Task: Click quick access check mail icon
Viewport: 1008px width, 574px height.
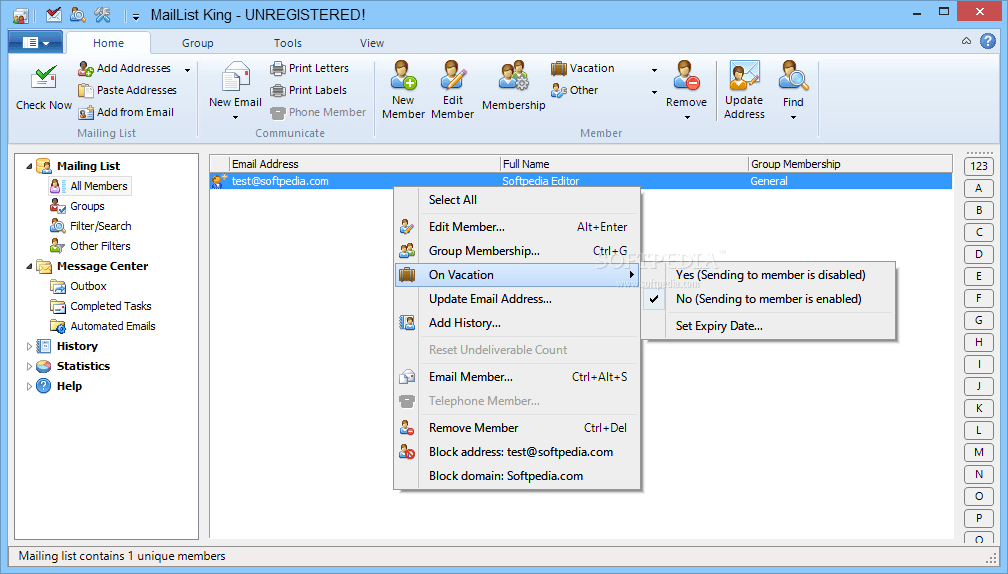Action: (x=54, y=14)
